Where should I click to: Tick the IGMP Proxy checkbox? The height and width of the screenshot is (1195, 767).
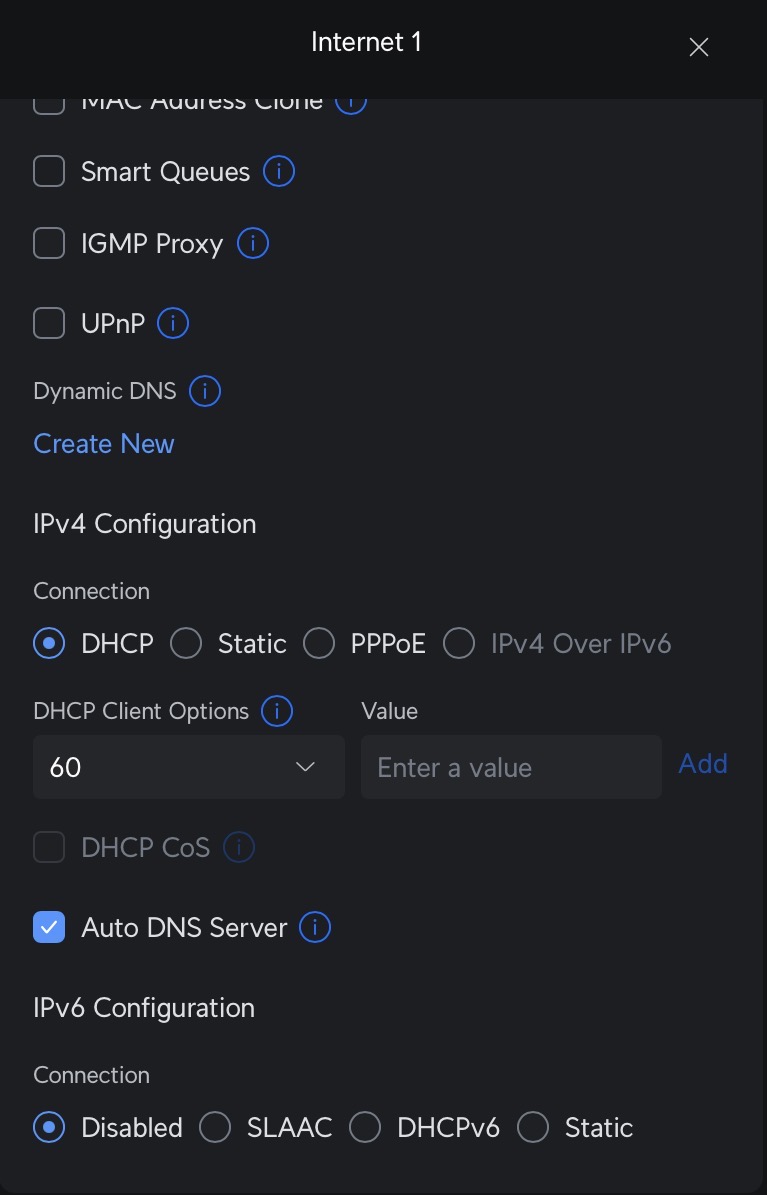click(x=49, y=243)
